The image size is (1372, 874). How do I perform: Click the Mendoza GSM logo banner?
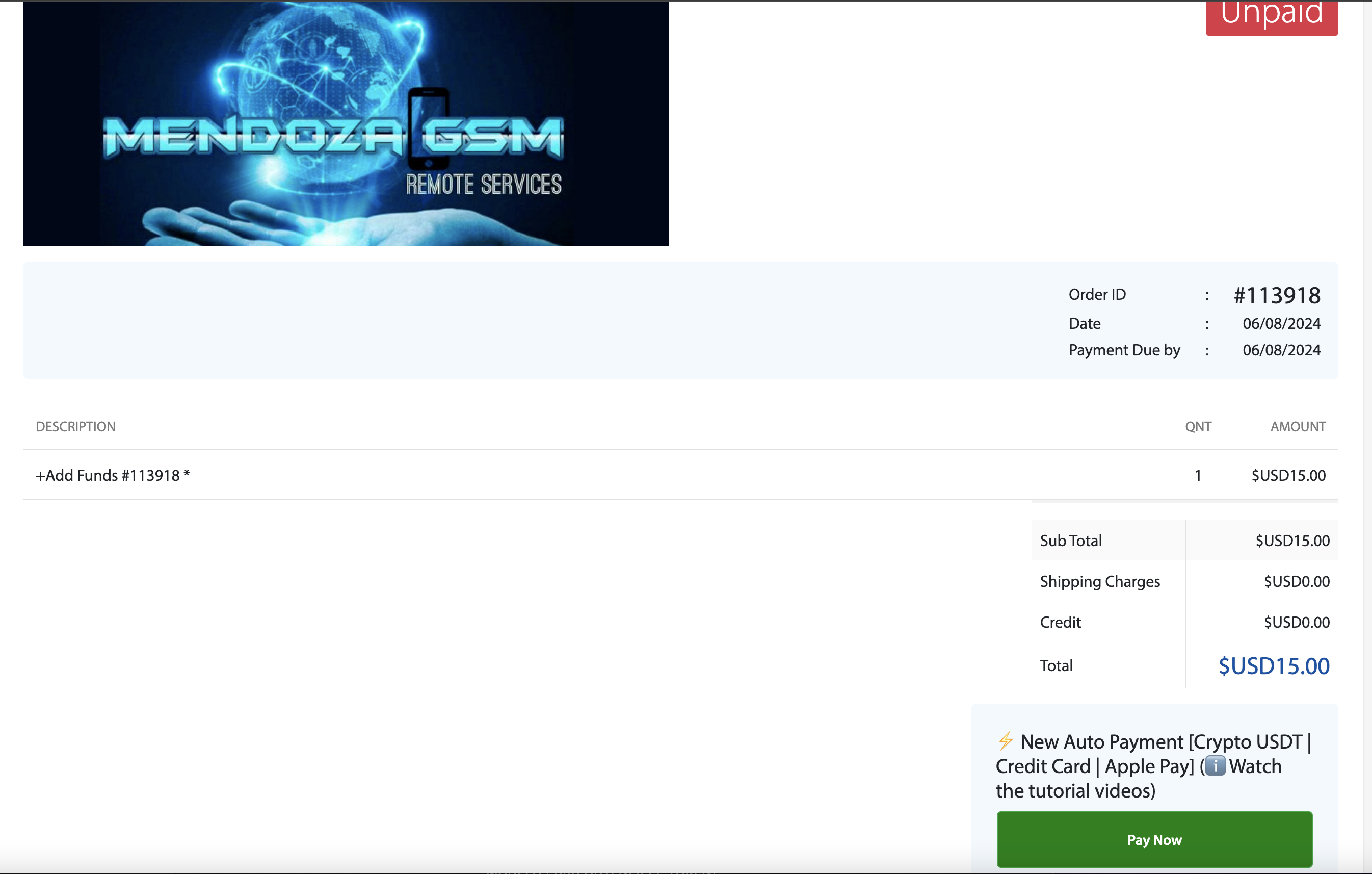[x=346, y=124]
